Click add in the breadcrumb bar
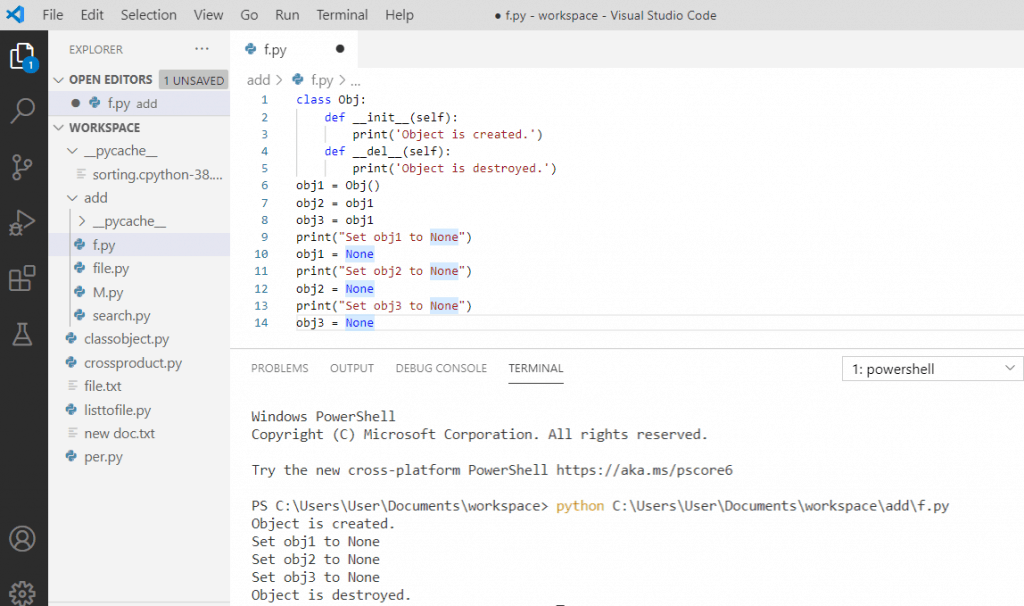 [x=258, y=79]
